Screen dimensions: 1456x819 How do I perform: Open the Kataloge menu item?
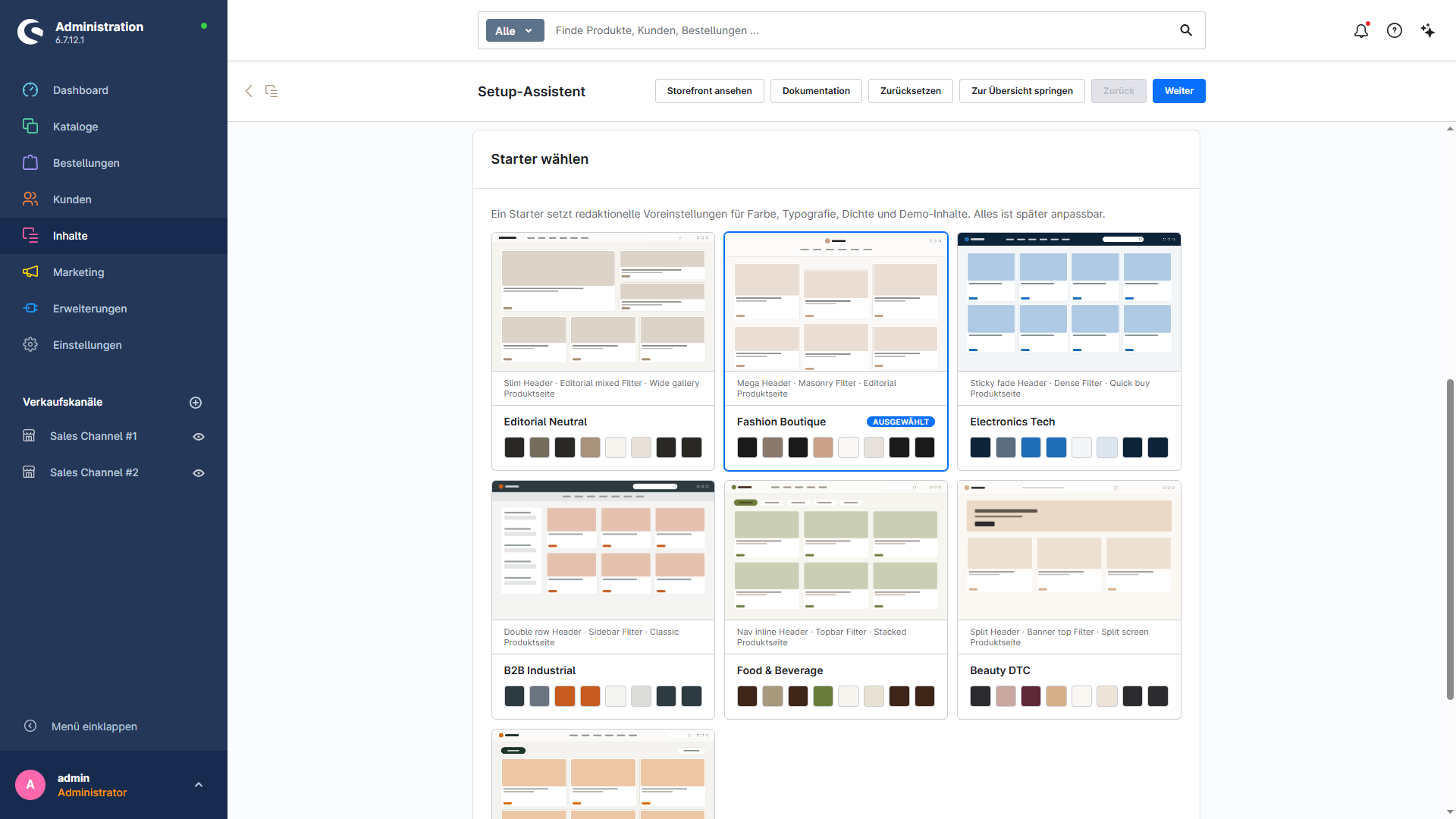114,127
